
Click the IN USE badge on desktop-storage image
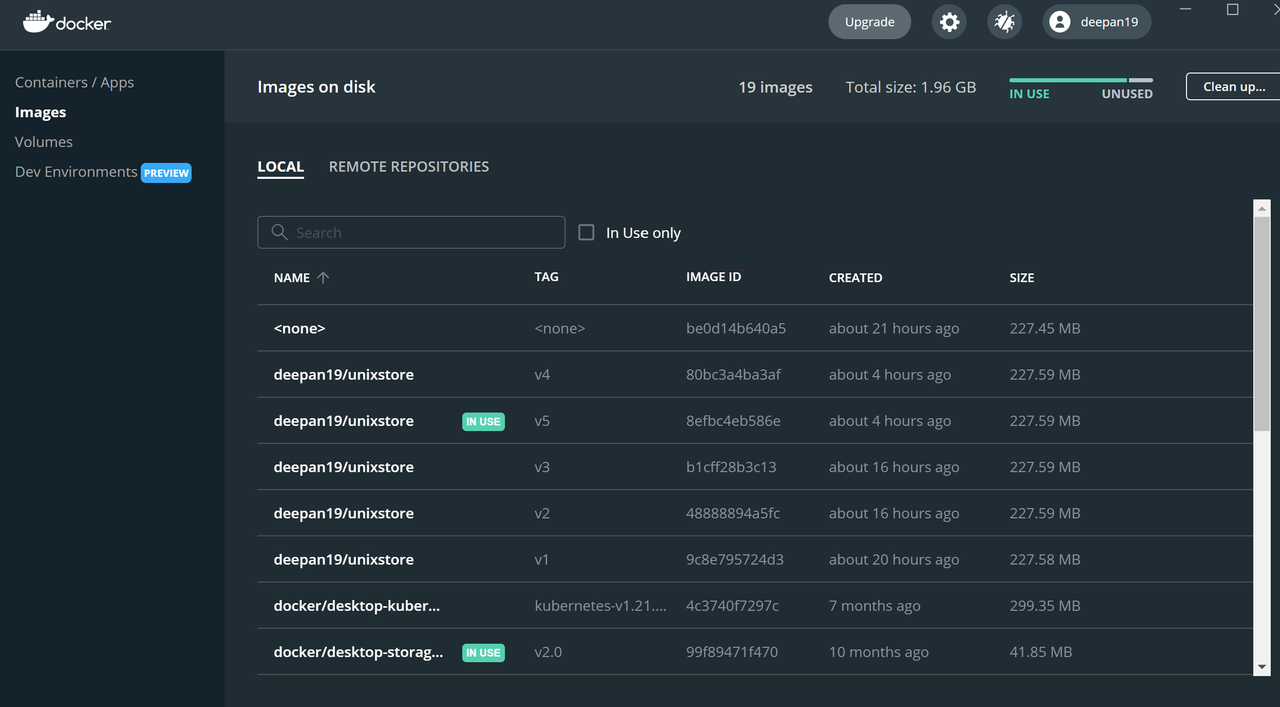[483, 652]
